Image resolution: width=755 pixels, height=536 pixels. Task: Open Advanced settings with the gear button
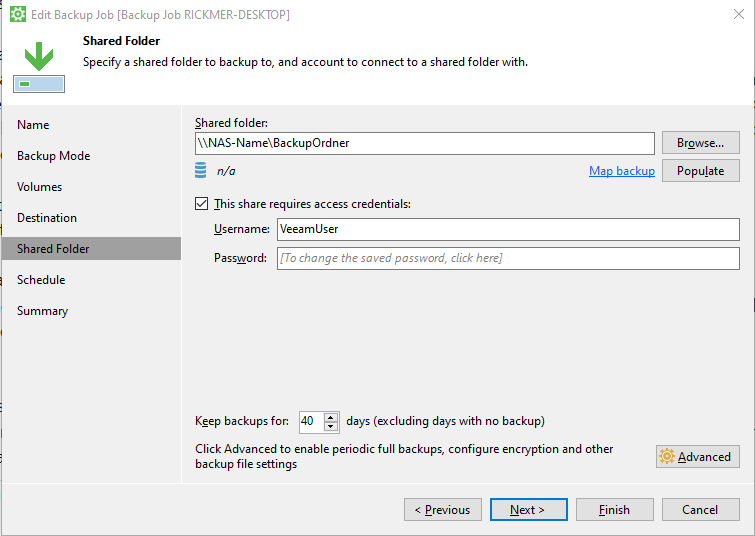pyautogui.click(x=698, y=457)
